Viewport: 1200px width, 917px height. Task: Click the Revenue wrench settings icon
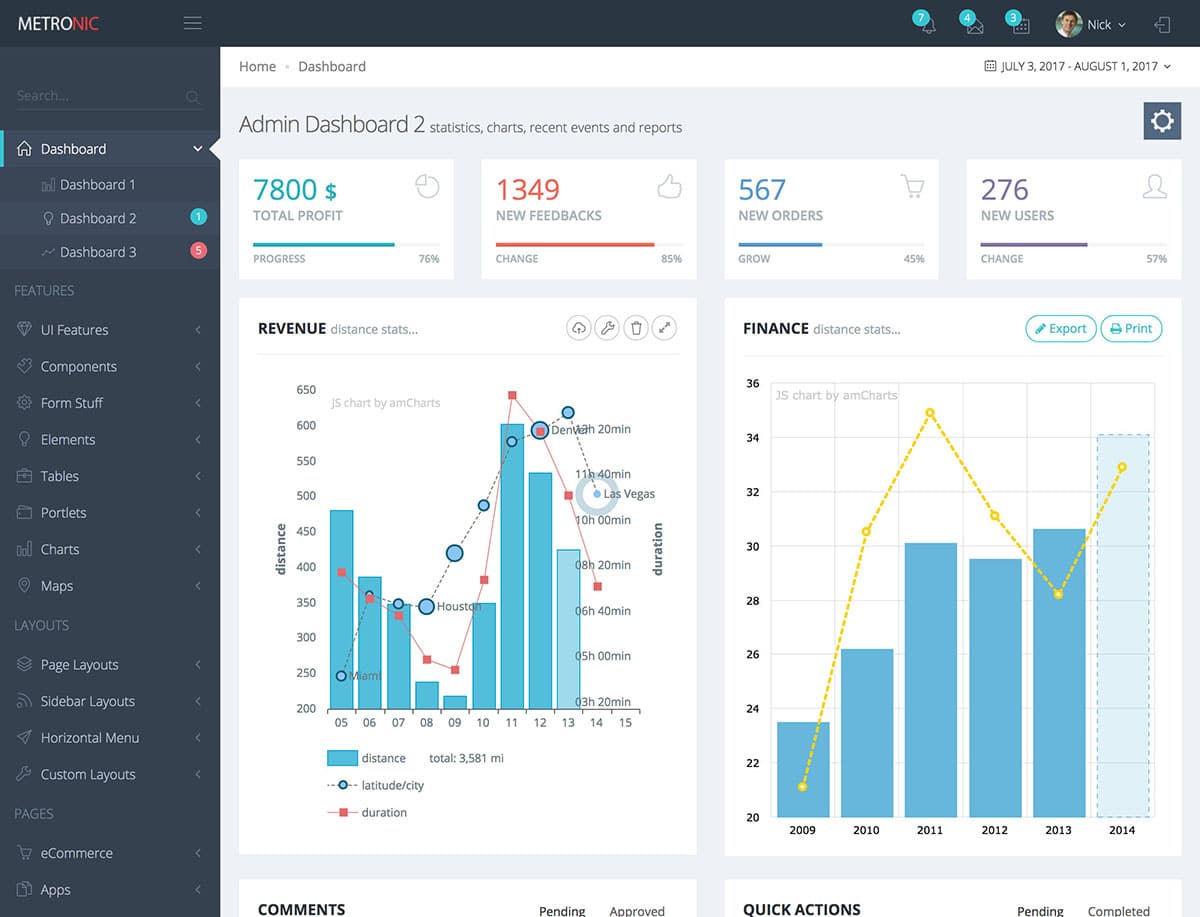(607, 328)
